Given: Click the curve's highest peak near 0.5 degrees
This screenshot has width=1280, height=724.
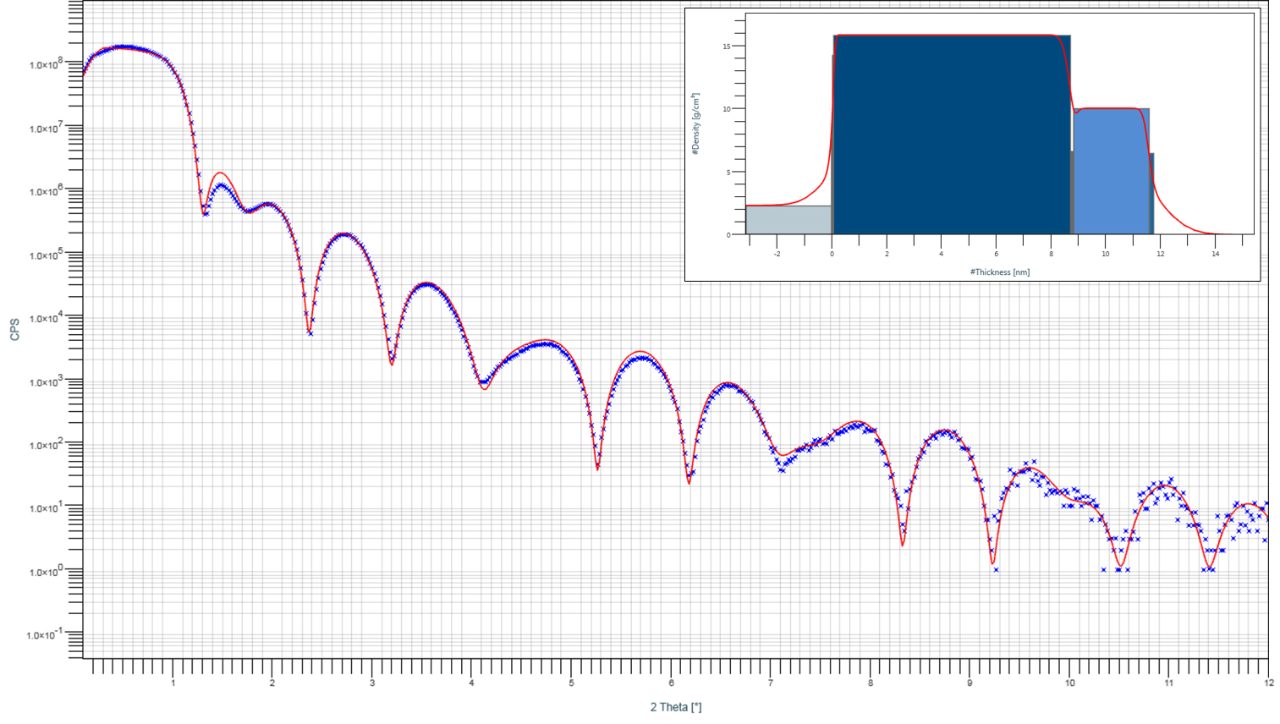Looking at the screenshot, I should click(122, 47).
